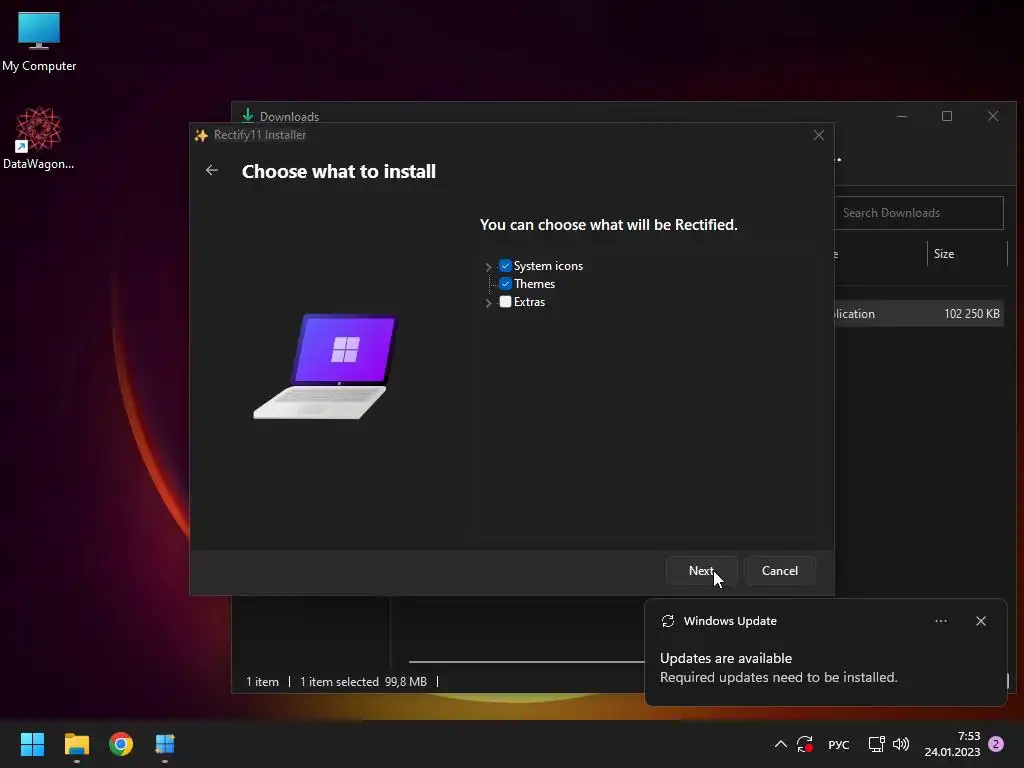Image resolution: width=1024 pixels, height=768 pixels.
Task: Click the Rectify11 Installer sparkle icon
Action: [201, 135]
